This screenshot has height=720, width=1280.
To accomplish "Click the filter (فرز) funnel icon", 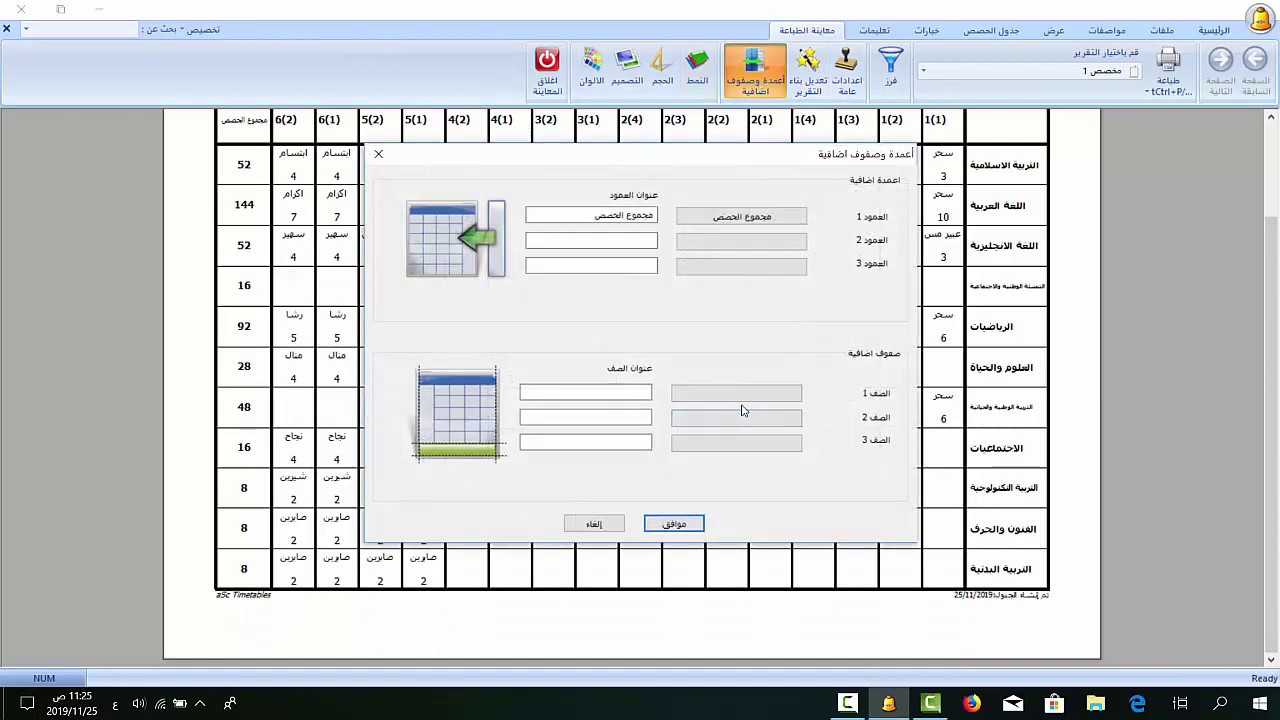I will coord(890,68).
